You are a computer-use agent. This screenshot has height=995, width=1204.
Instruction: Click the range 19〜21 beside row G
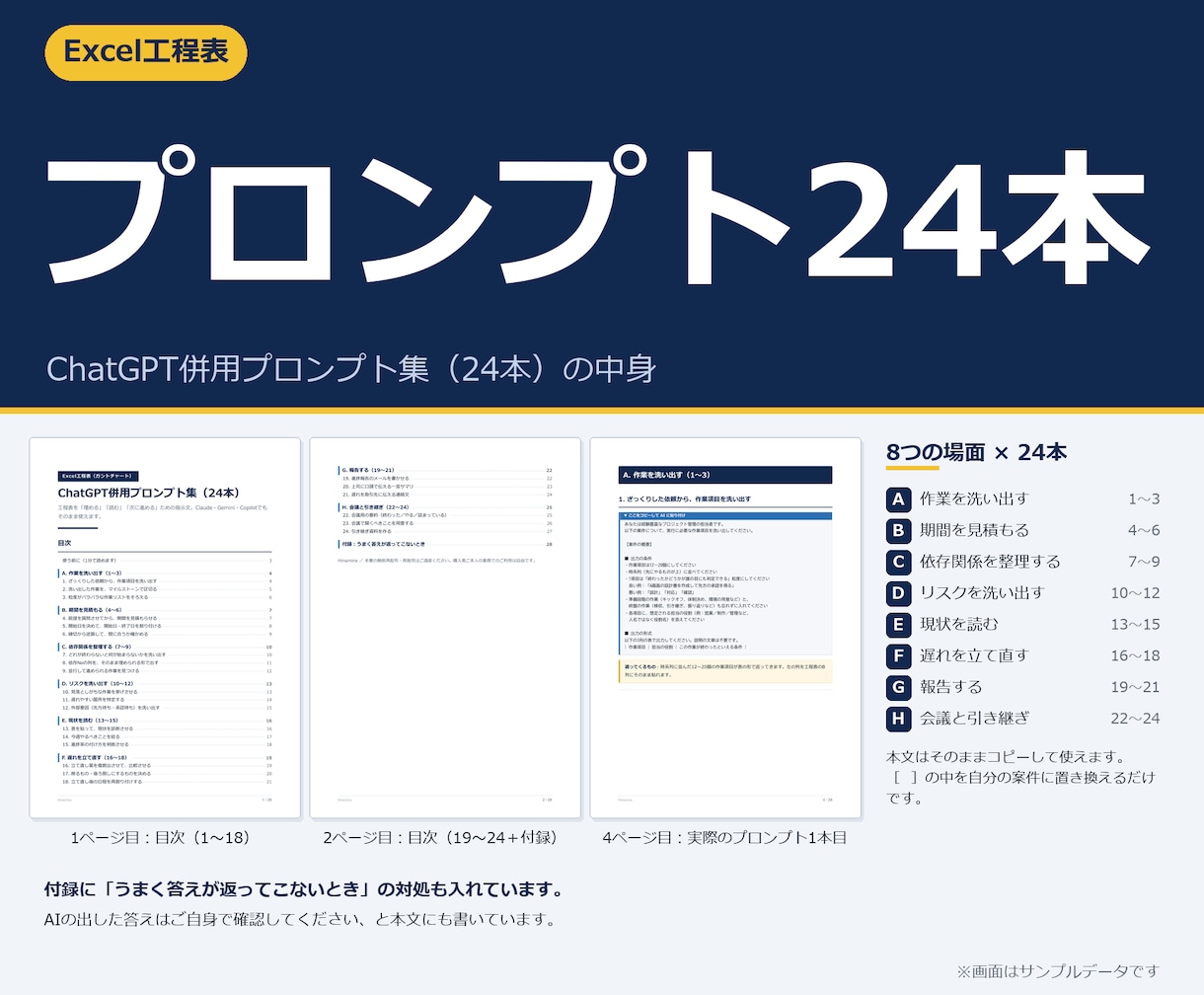[1136, 687]
